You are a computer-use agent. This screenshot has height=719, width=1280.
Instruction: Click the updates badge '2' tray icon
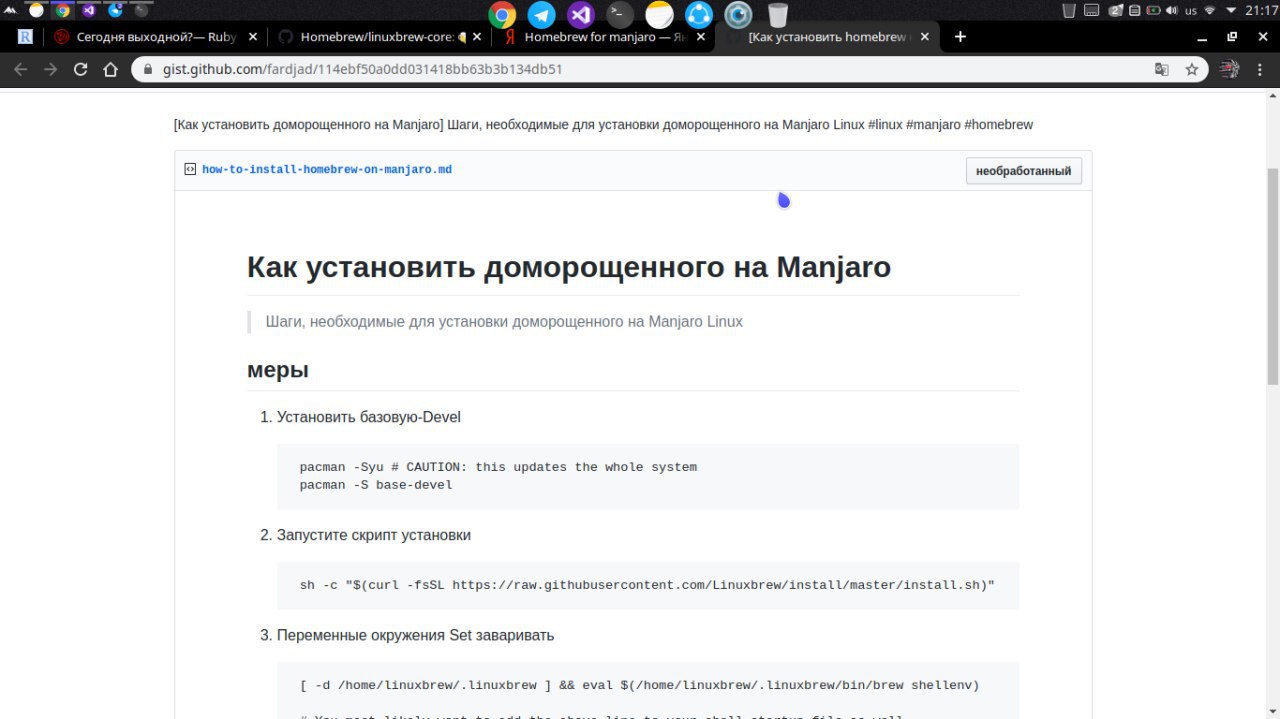(1115, 10)
